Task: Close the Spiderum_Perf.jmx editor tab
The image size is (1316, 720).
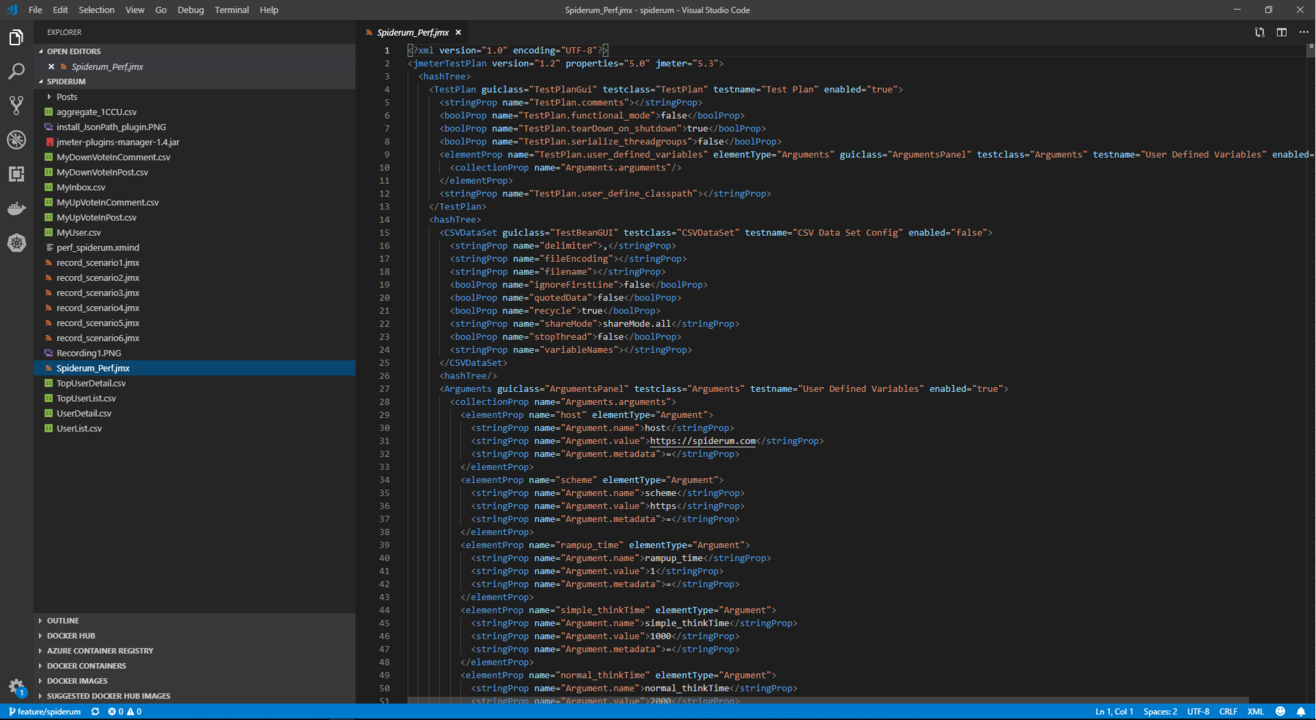Action: tap(458, 32)
